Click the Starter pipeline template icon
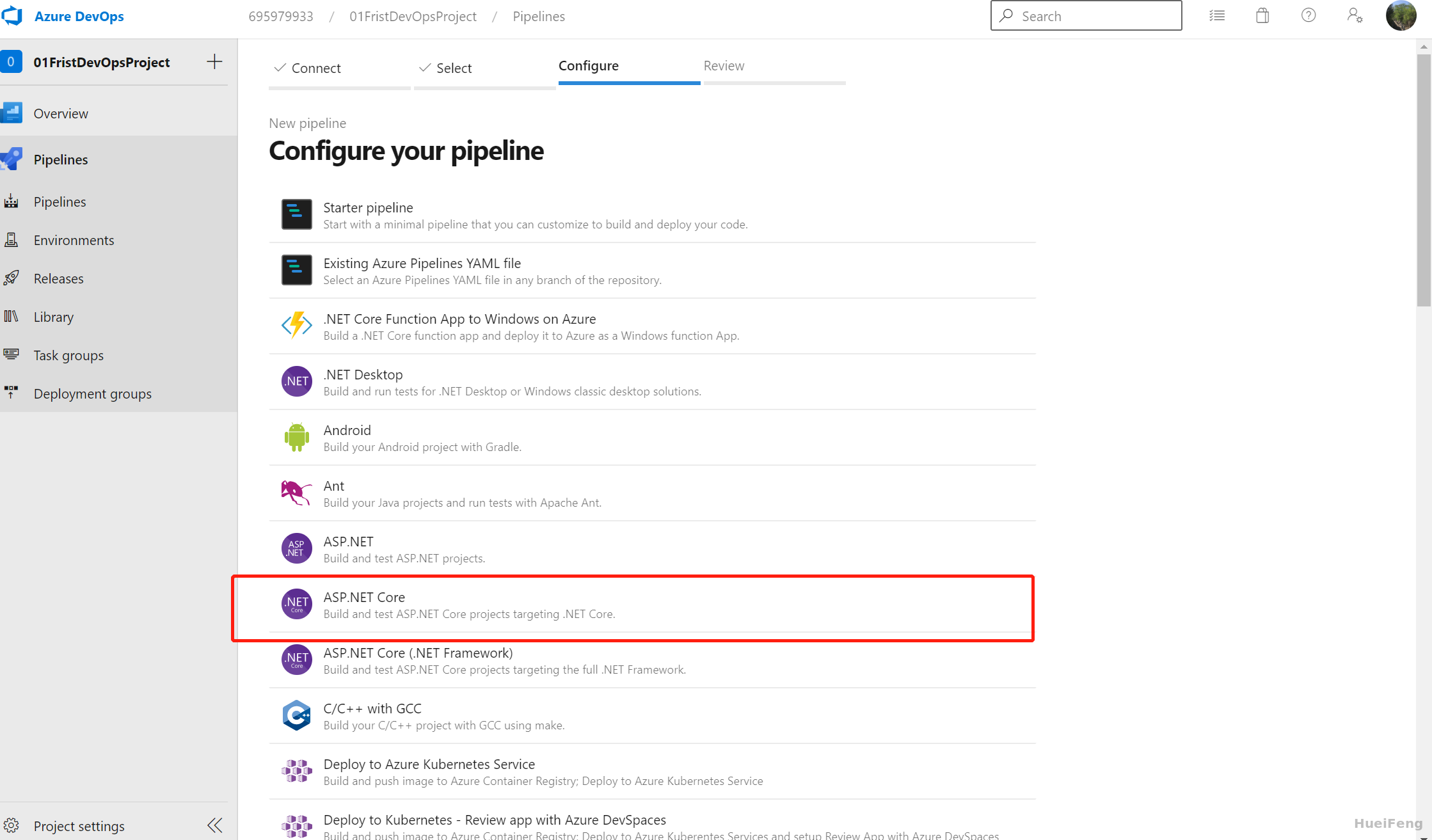Screen dimensions: 1432x840 click(297, 214)
